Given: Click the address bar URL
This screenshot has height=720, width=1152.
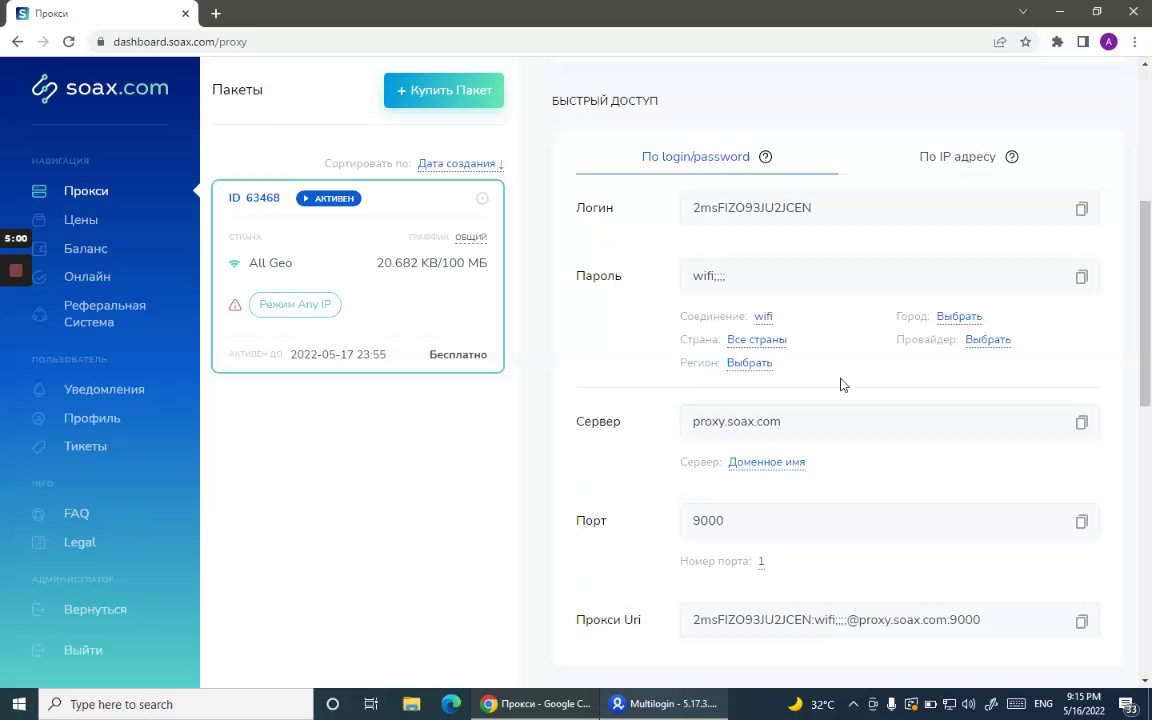Looking at the screenshot, I should [x=180, y=42].
